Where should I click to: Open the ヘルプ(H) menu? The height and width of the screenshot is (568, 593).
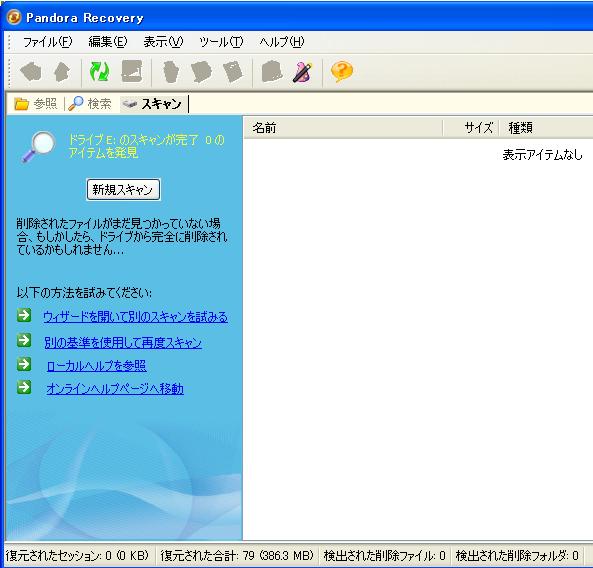(282, 42)
